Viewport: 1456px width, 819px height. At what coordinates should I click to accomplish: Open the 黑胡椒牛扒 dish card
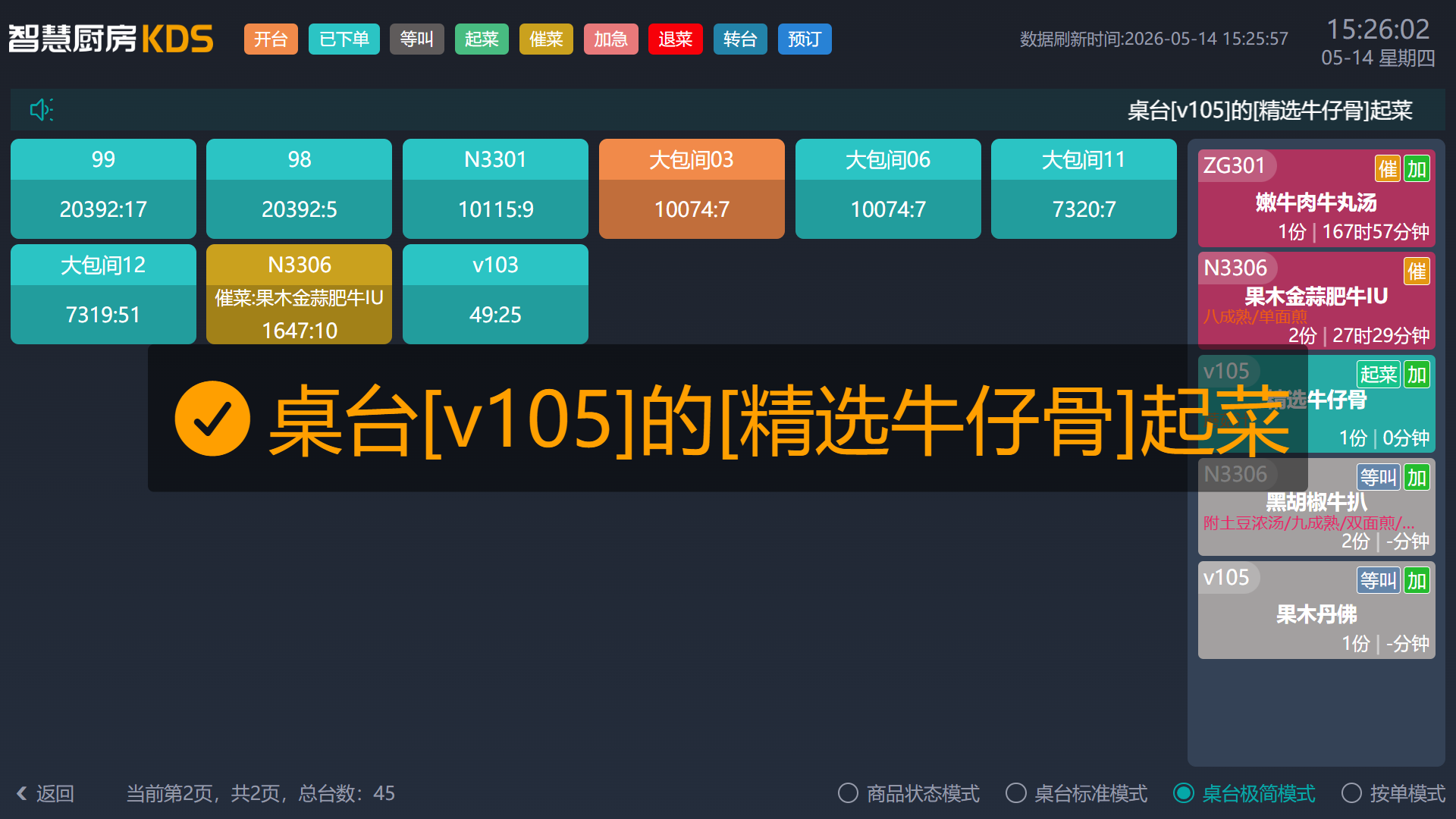tap(1316, 507)
